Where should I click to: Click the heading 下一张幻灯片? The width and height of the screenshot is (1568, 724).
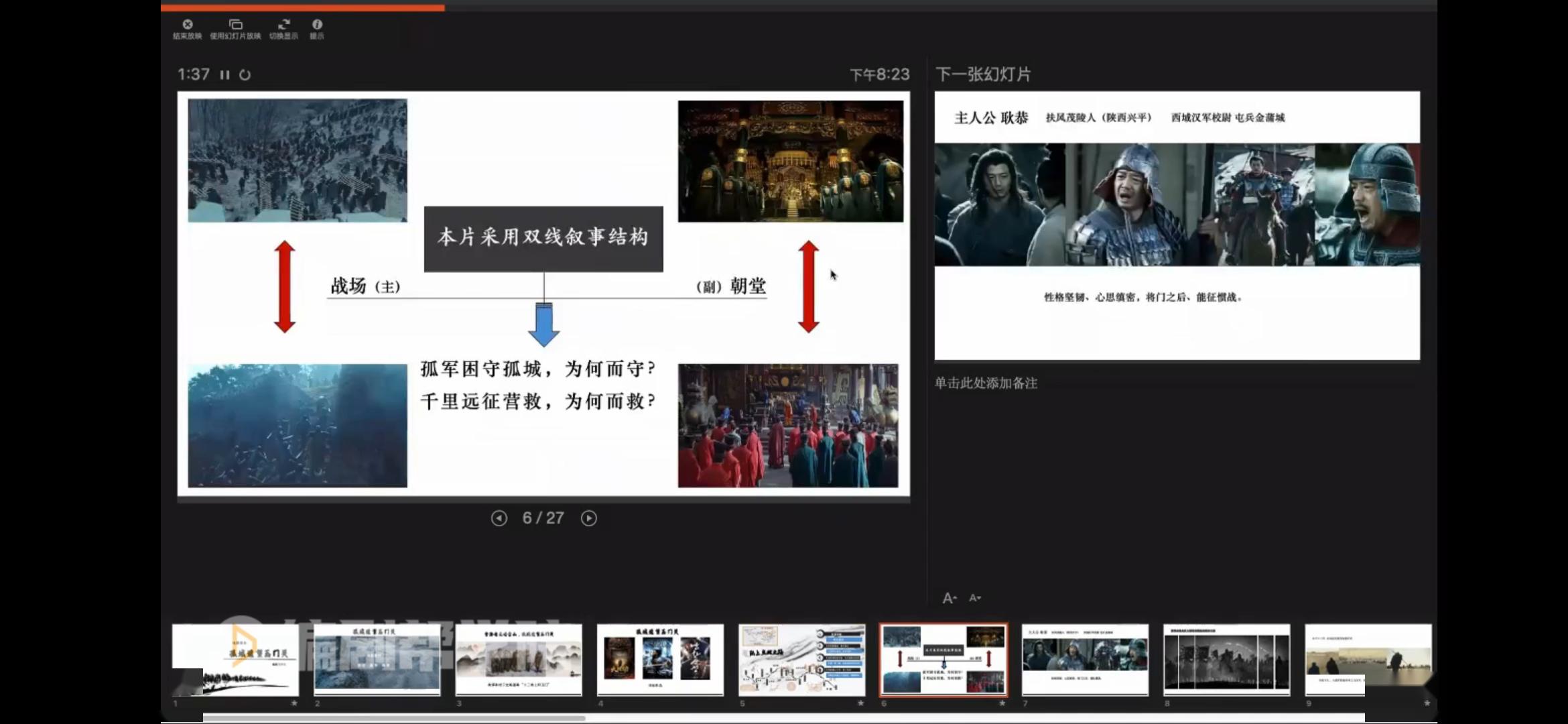pyautogui.click(x=983, y=74)
